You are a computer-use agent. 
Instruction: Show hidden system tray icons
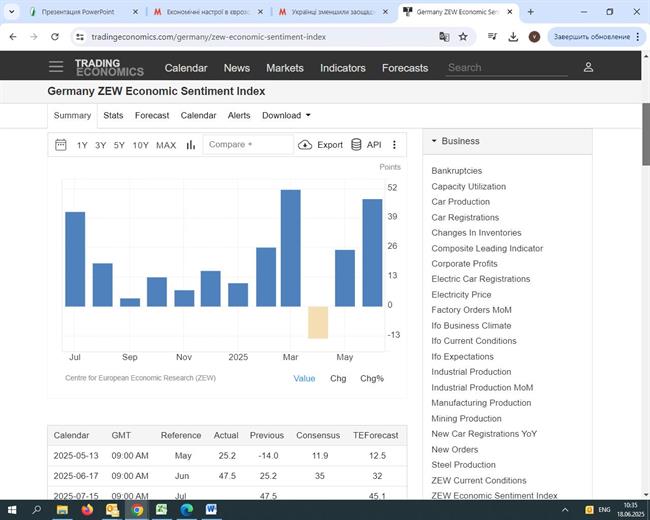(x=565, y=510)
